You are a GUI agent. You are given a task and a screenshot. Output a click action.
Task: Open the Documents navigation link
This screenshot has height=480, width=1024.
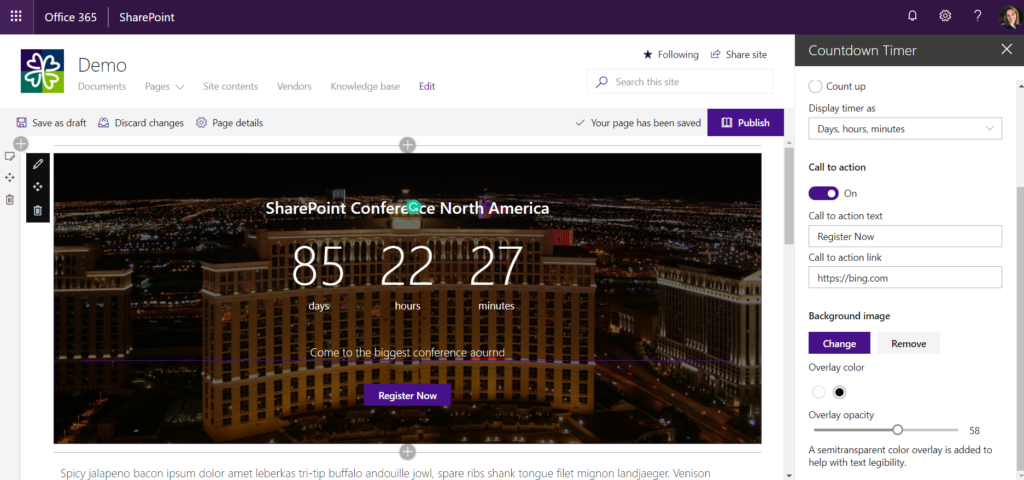(x=102, y=86)
